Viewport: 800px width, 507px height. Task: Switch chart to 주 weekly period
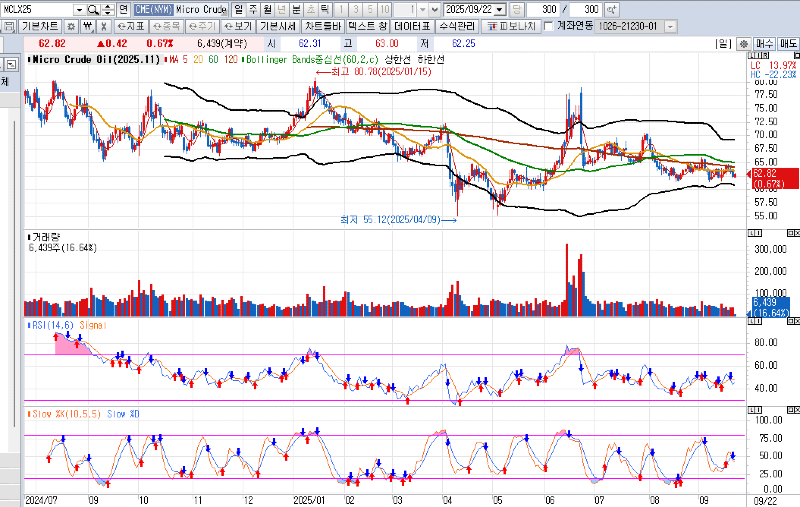(x=254, y=8)
